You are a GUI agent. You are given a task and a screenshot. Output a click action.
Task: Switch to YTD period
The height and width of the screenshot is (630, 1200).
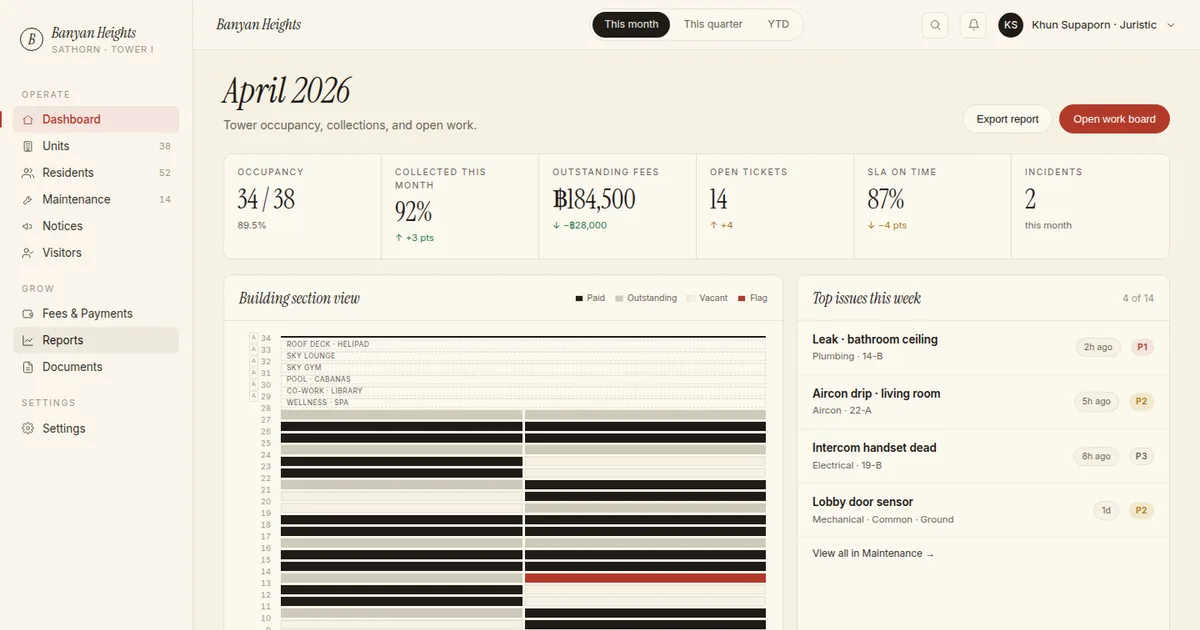pyautogui.click(x=778, y=25)
